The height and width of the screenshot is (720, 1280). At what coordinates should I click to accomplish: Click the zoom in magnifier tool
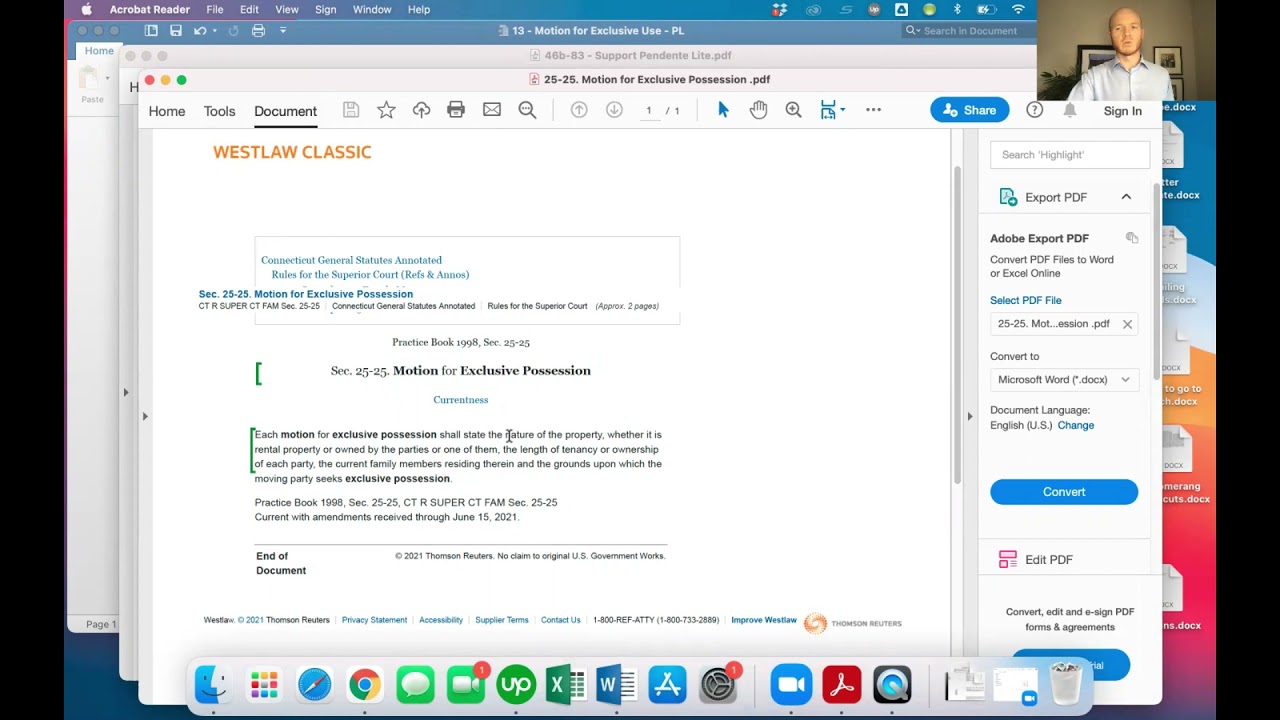(793, 110)
